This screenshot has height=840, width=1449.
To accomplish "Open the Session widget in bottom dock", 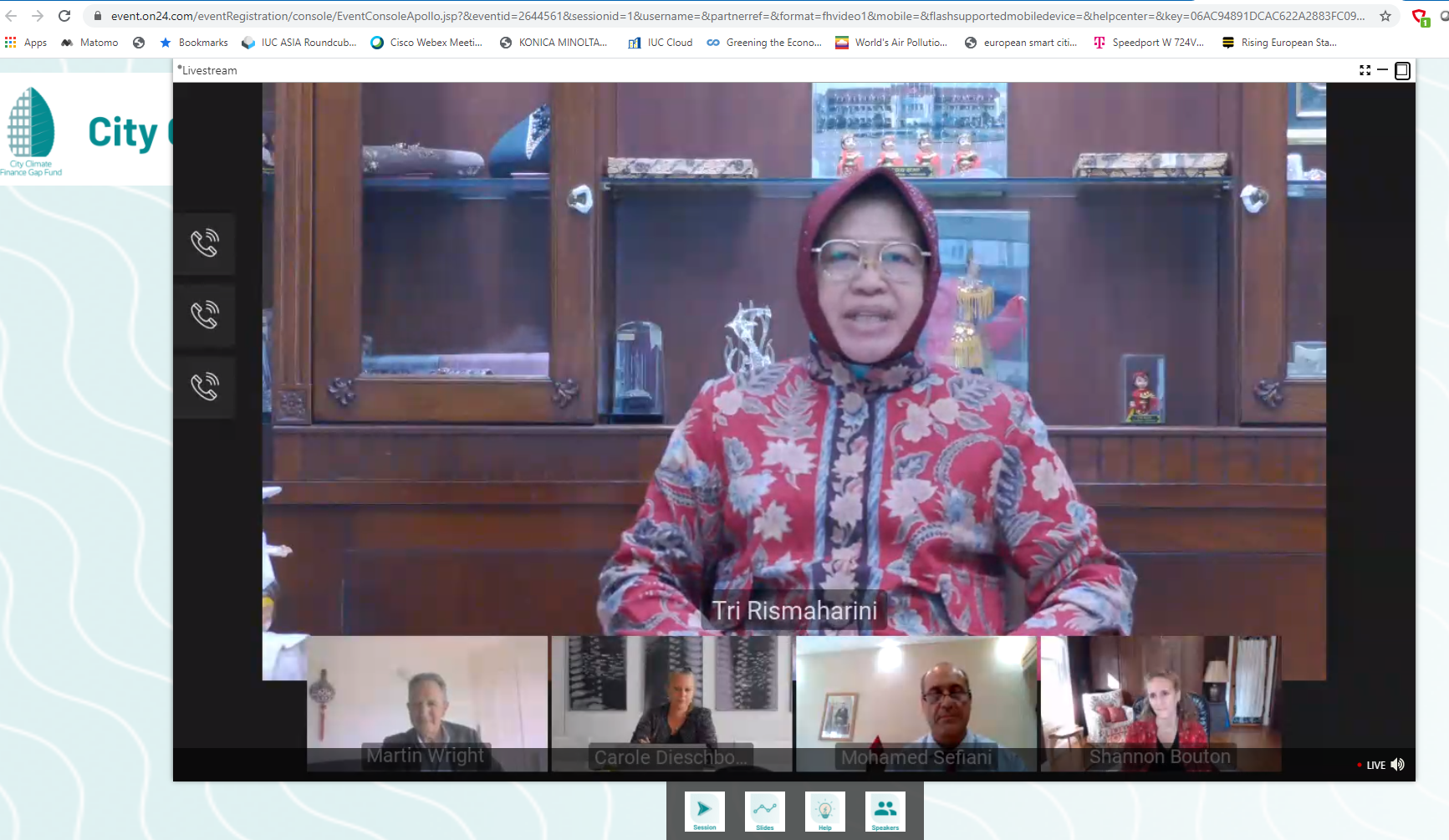I will click(704, 811).
